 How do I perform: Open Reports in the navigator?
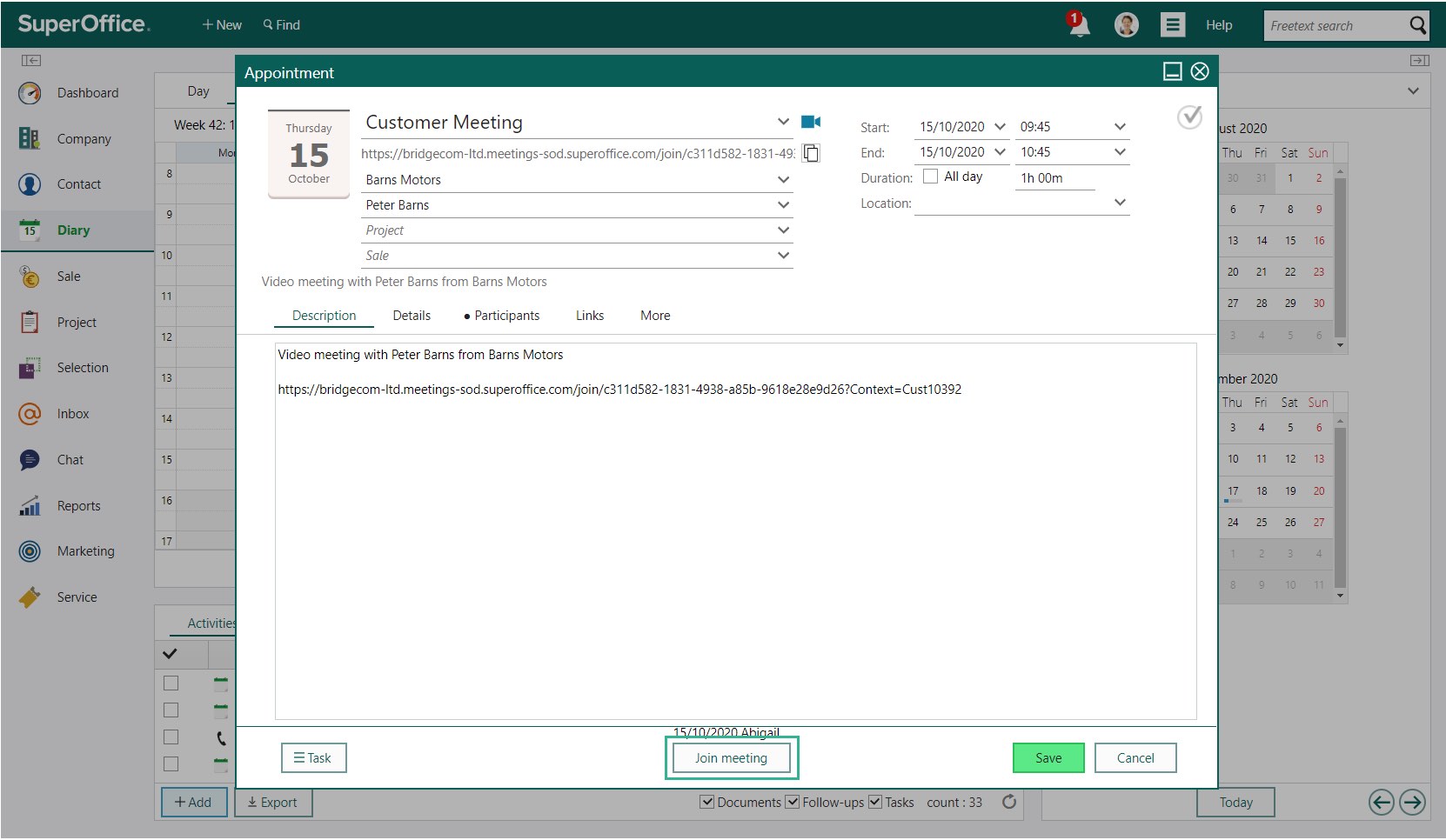[x=77, y=506]
